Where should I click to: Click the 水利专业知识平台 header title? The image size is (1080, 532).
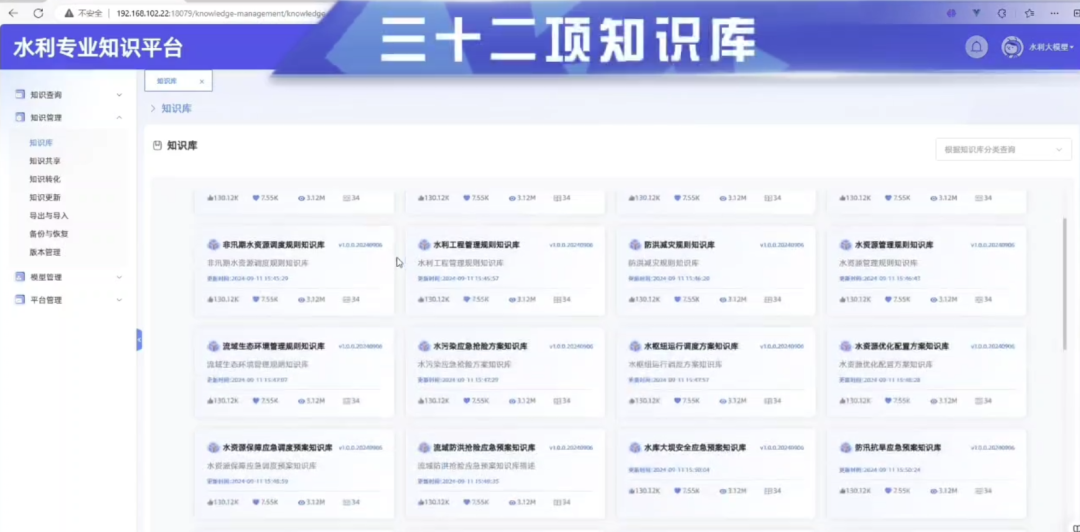coord(98,48)
